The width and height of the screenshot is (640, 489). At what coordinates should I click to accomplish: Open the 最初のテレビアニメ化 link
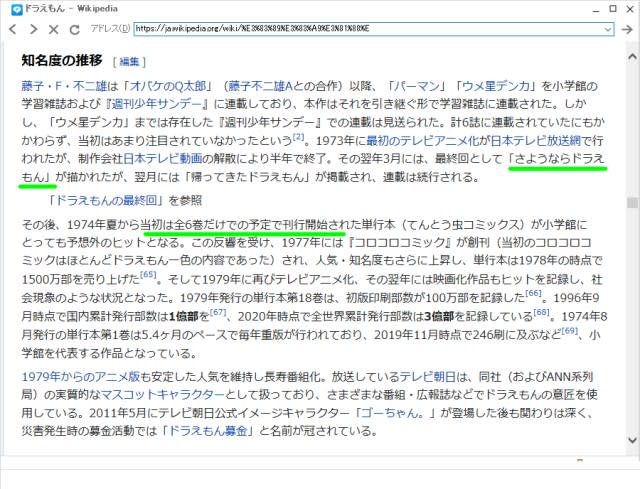422,141
